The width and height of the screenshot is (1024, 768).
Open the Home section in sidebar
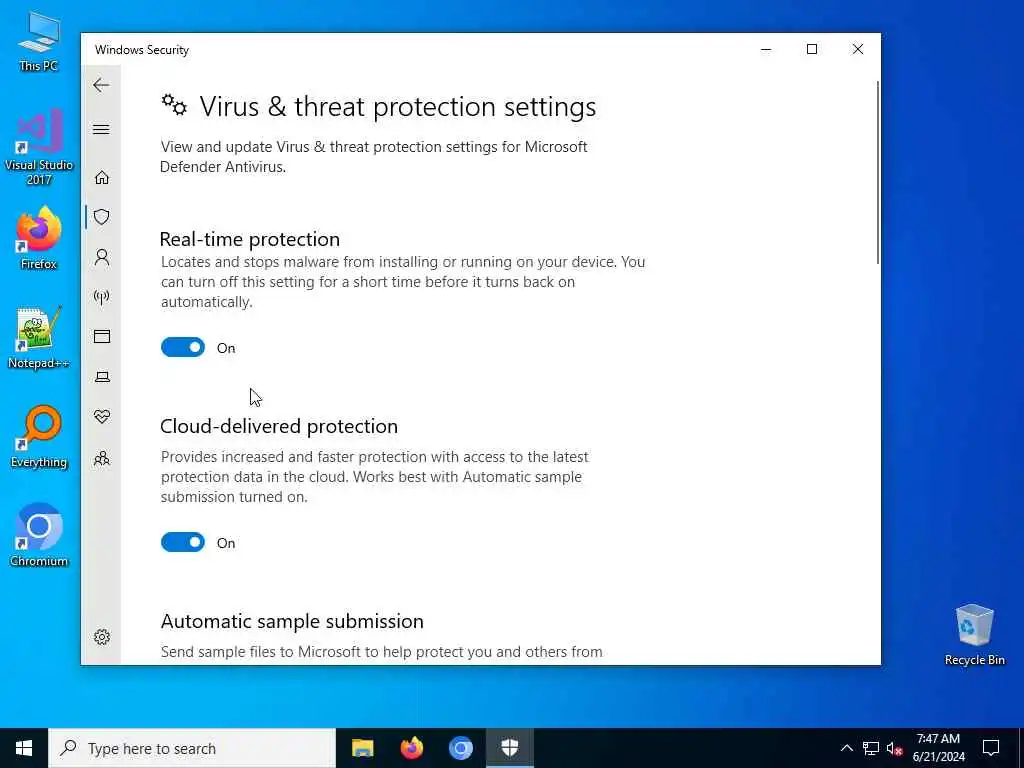click(x=102, y=178)
